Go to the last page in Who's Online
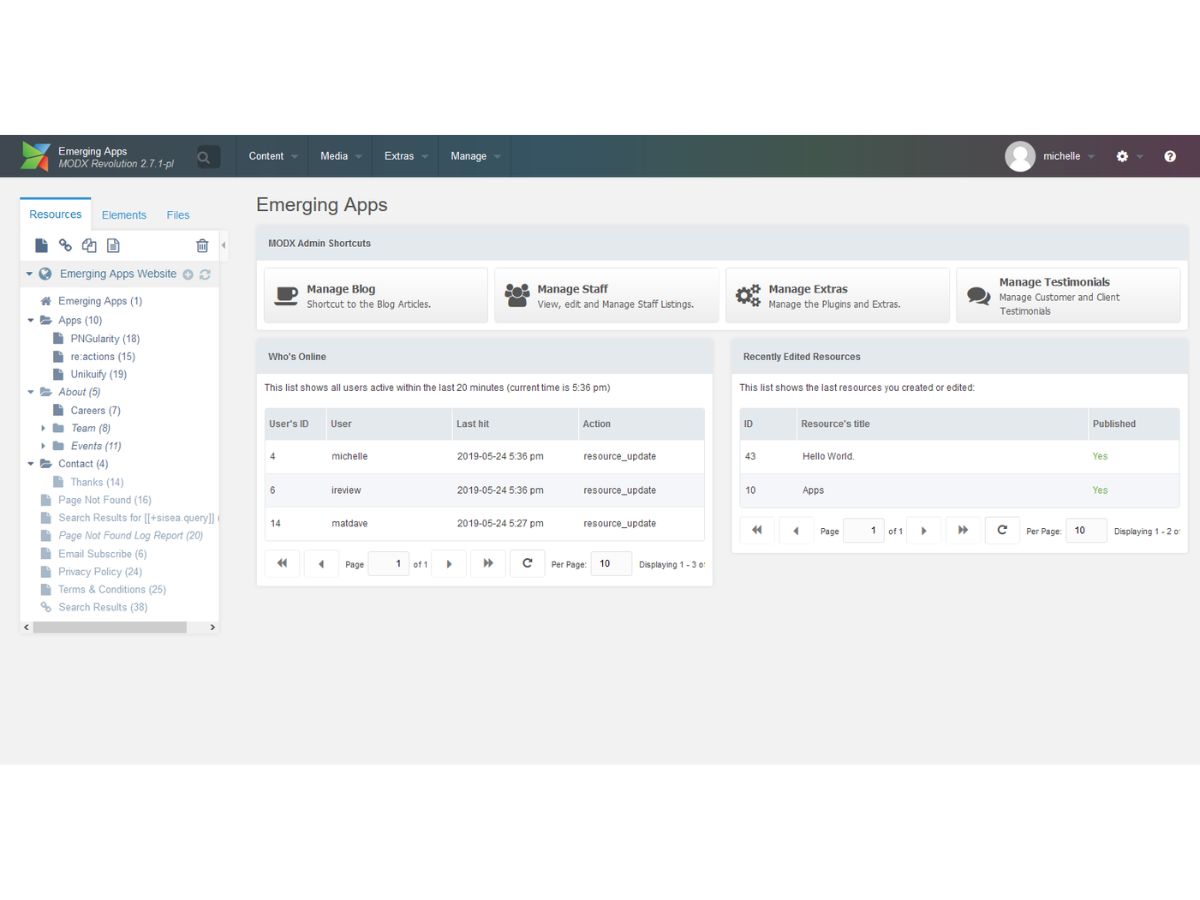Screen dimensions: 1200x900 [488, 564]
